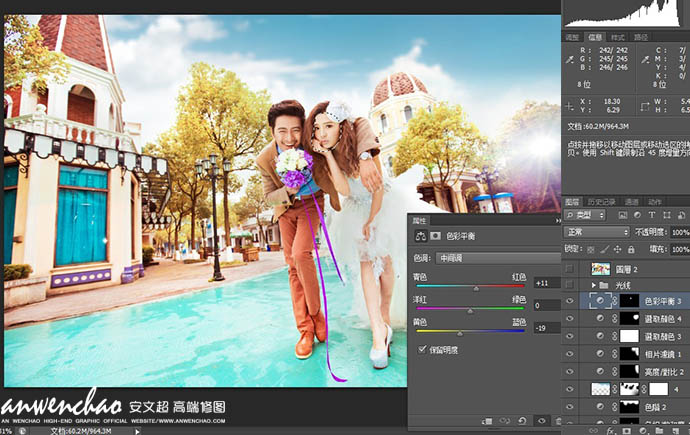
Task: Switch to the 样式 tab
Action: coord(617,37)
